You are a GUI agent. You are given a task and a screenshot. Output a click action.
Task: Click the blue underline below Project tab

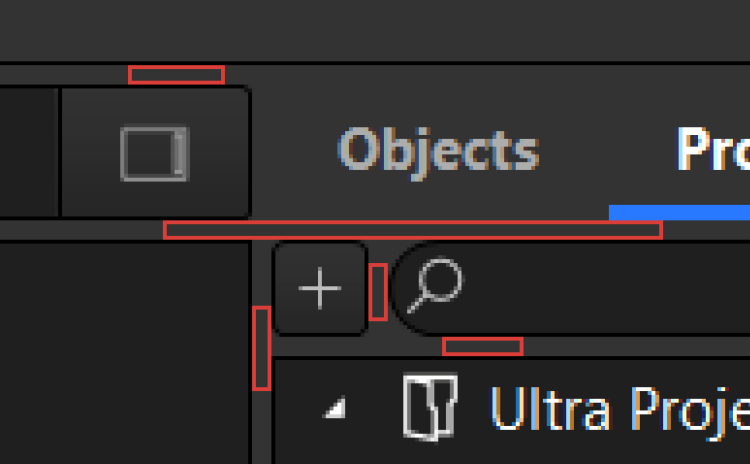(680, 212)
